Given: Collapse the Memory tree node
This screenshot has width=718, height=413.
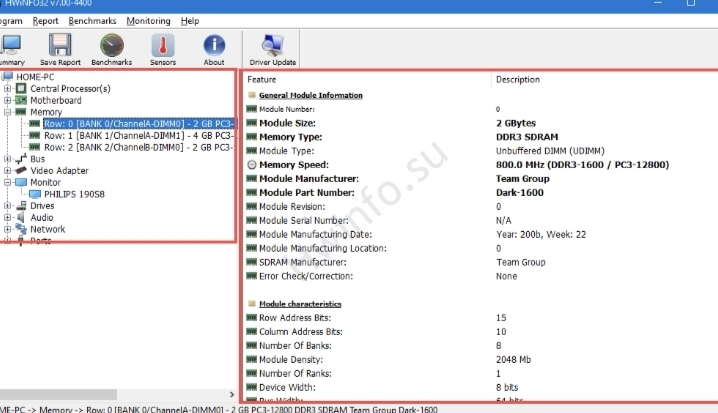Looking at the screenshot, I should [7, 112].
